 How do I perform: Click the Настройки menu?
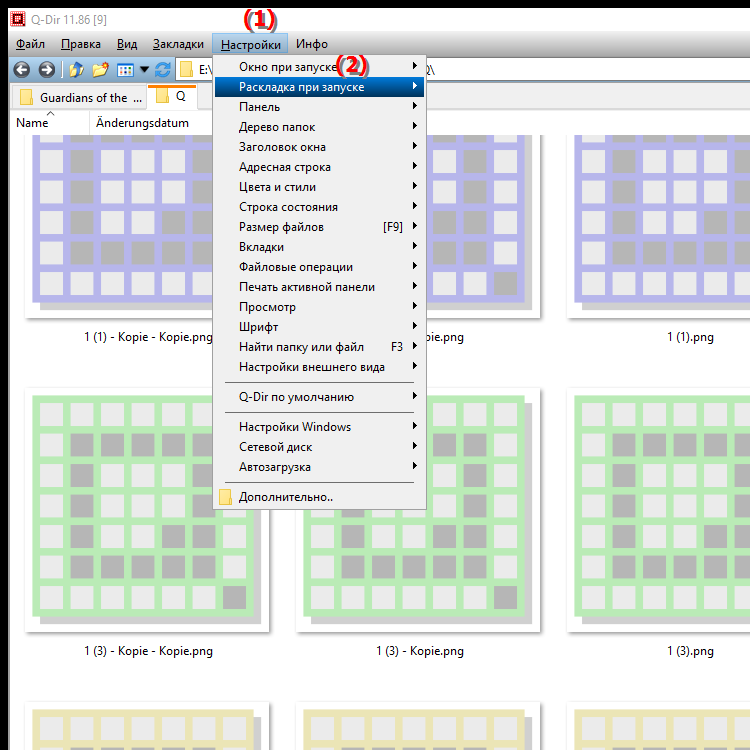(250, 44)
